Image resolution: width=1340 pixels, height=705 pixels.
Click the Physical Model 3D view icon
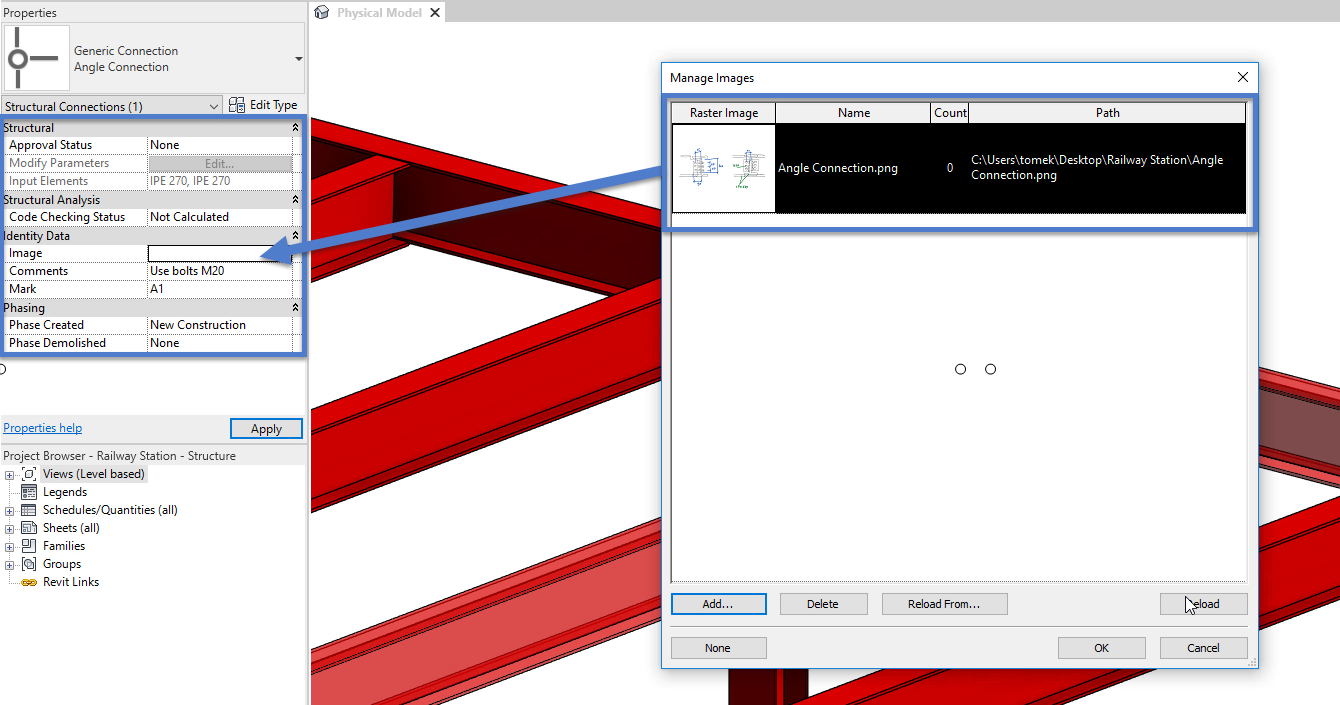(322, 12)
